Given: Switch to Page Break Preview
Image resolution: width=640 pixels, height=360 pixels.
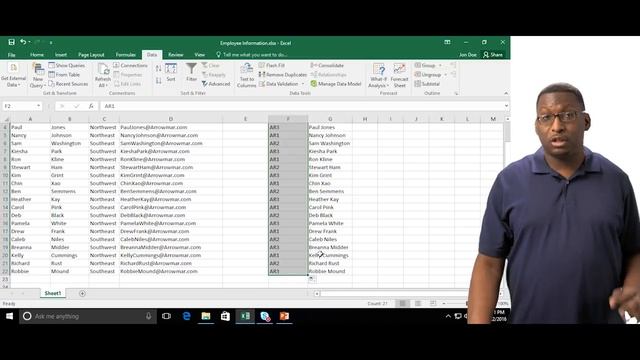Looking at the screenshot, I should [x=433, y=304].
